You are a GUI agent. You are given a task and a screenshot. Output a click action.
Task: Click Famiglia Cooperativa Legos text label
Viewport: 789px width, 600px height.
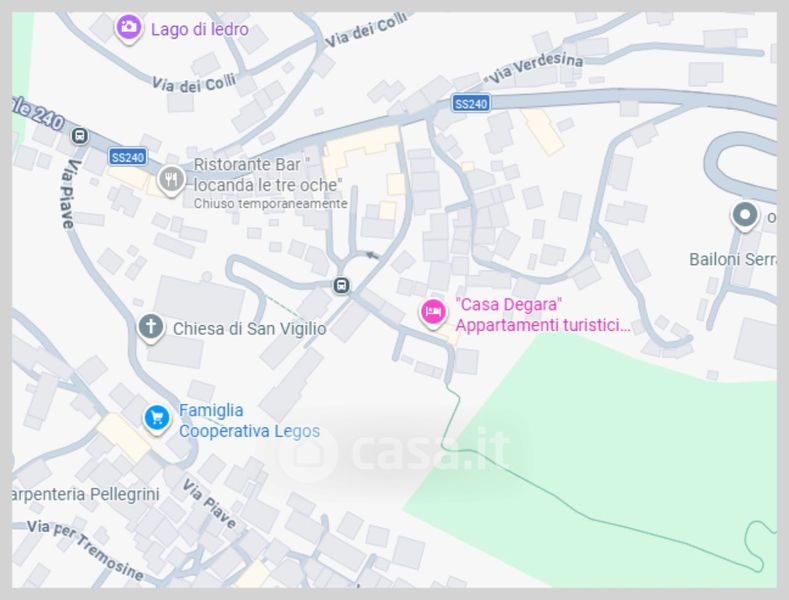pos(249,421)
